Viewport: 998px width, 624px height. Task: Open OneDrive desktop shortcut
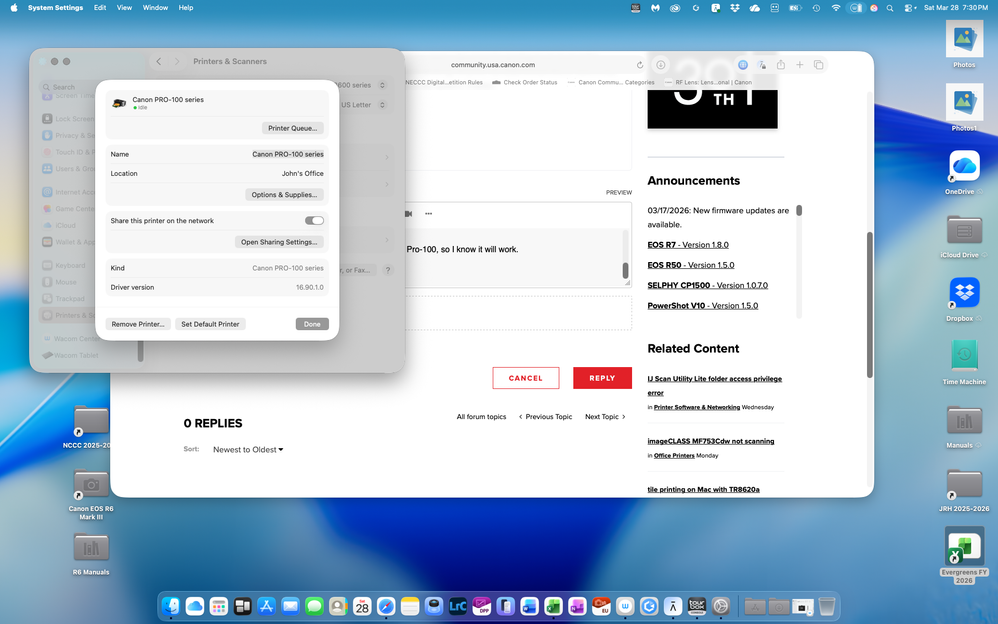[964, 172]
